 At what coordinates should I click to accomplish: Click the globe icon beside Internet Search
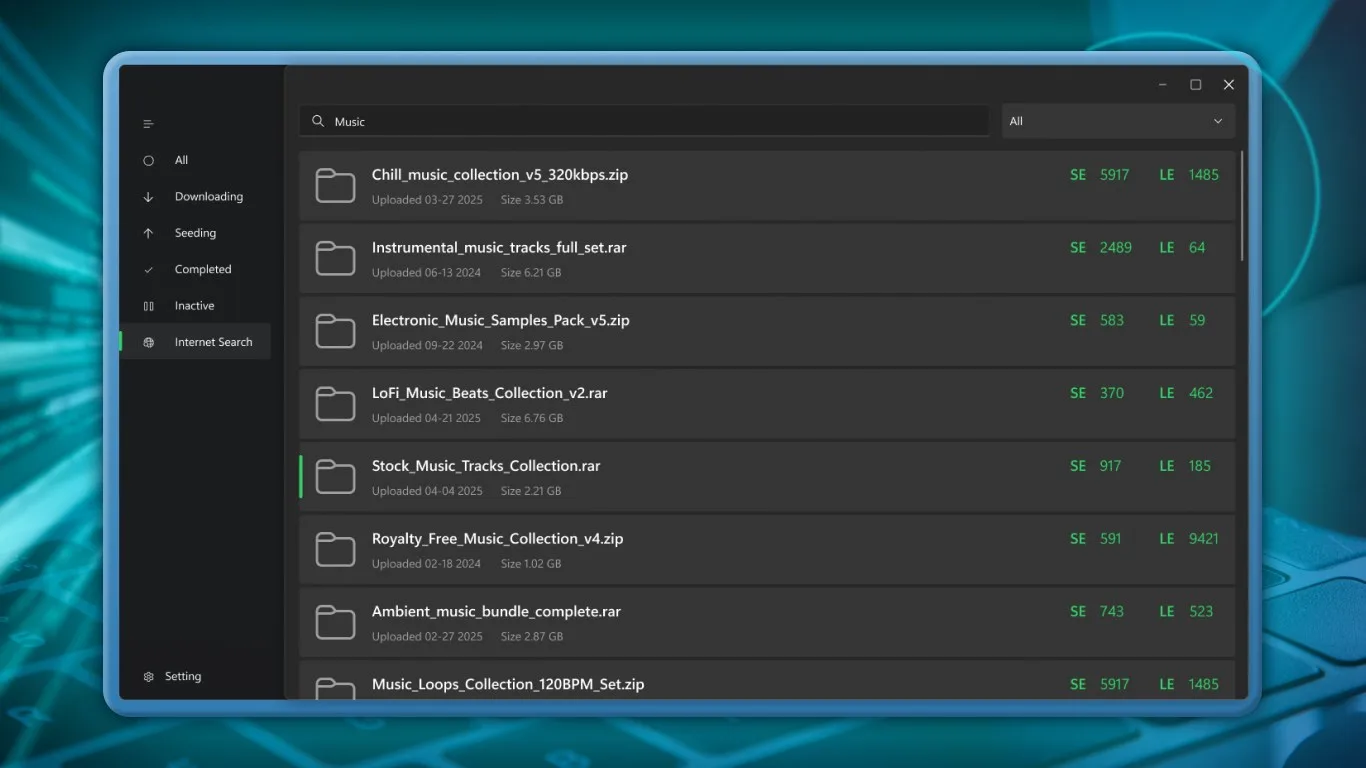[148, 342]
